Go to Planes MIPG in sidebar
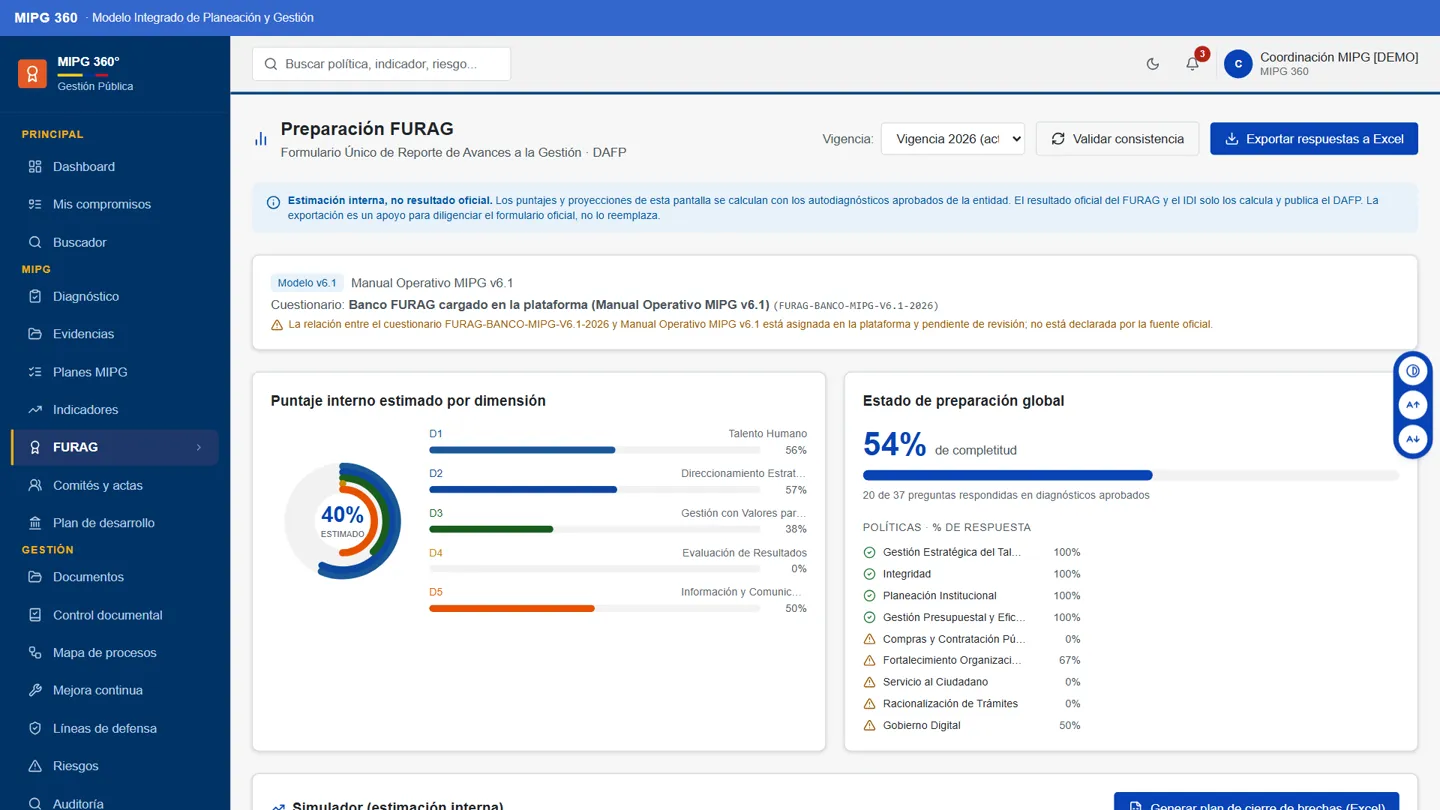The image size is (1440, 810). point(115,372)
